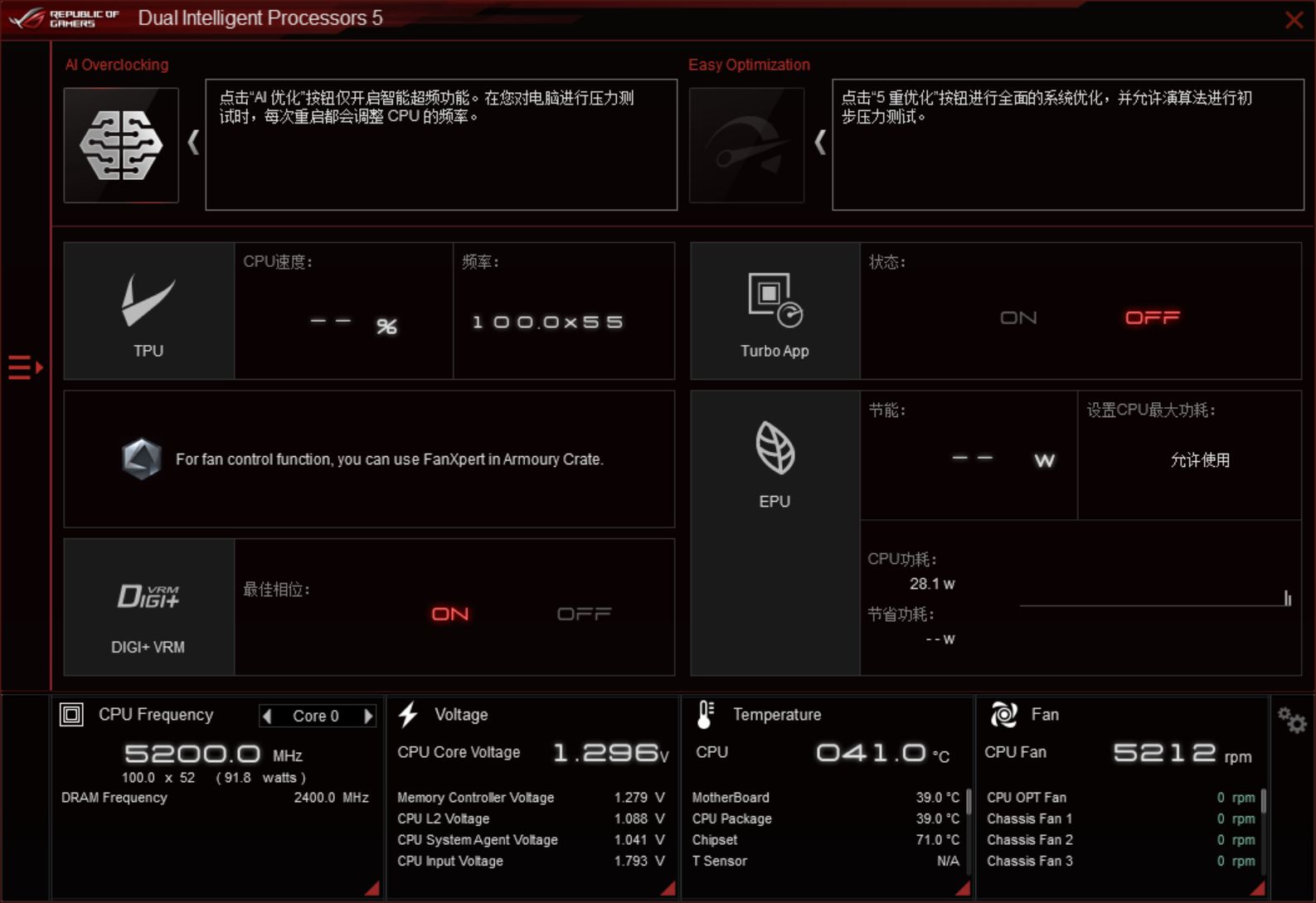Turn Turbo App status ON
This screenshot has width=1316, height=903.
(1018, 318)
